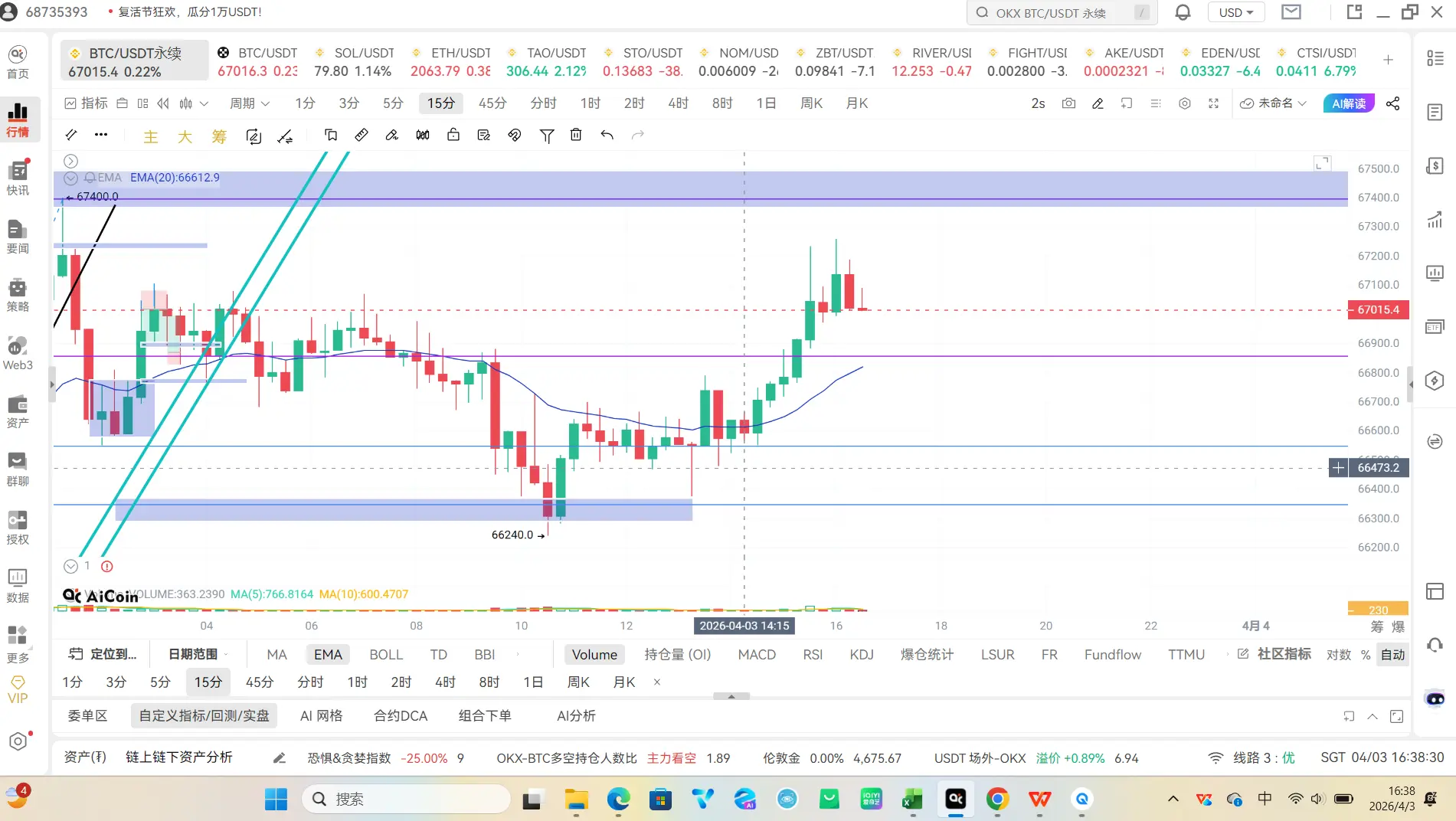
Task: Open the 快讯 news flash sidebar icon
Action: tap(18, 178)
